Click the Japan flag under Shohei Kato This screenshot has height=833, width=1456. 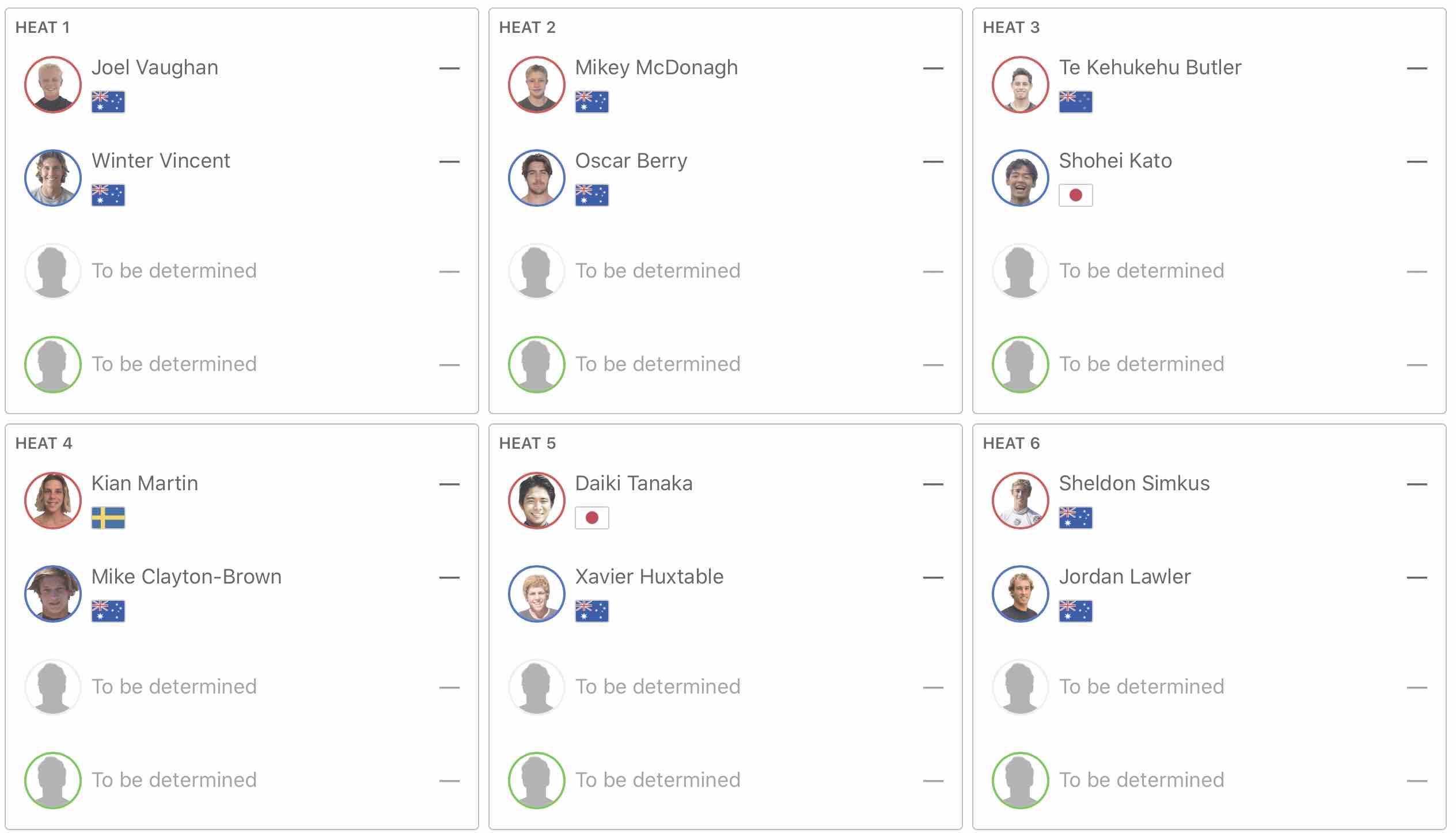click(x=1075, y=195)
